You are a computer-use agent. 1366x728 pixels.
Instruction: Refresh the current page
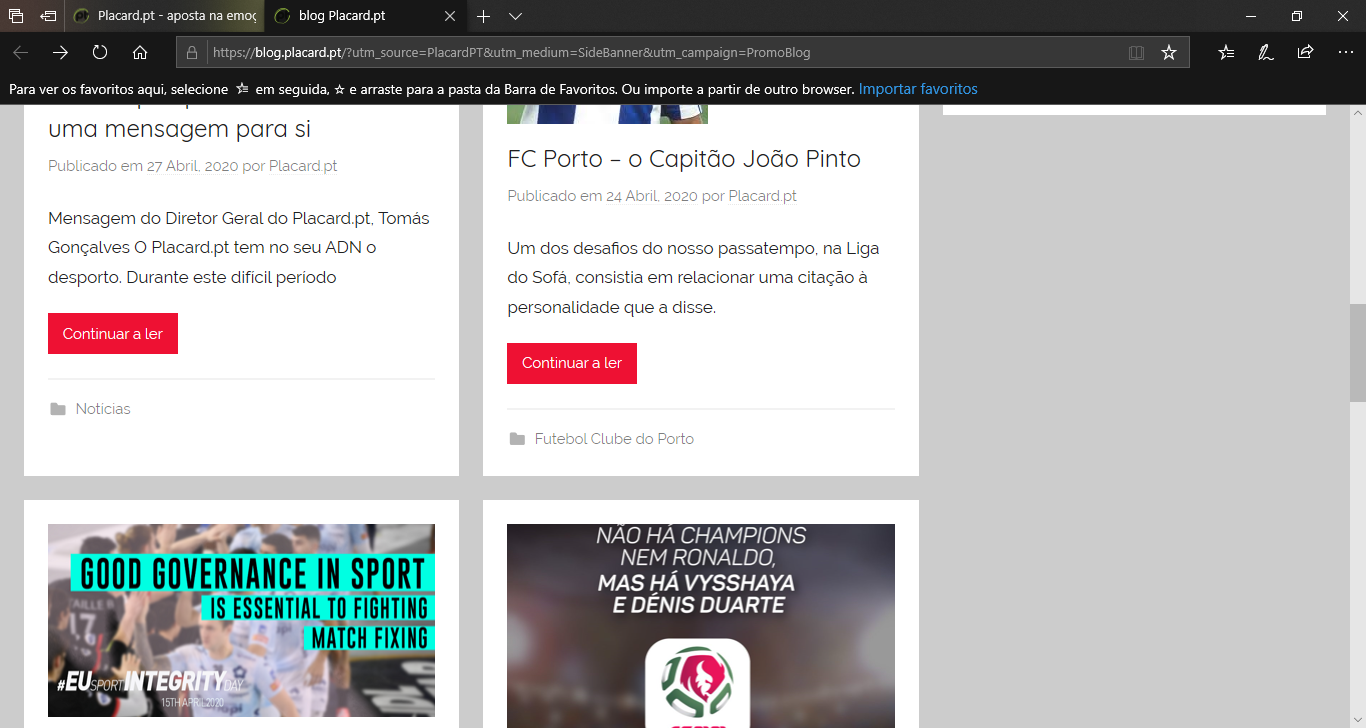100,52
